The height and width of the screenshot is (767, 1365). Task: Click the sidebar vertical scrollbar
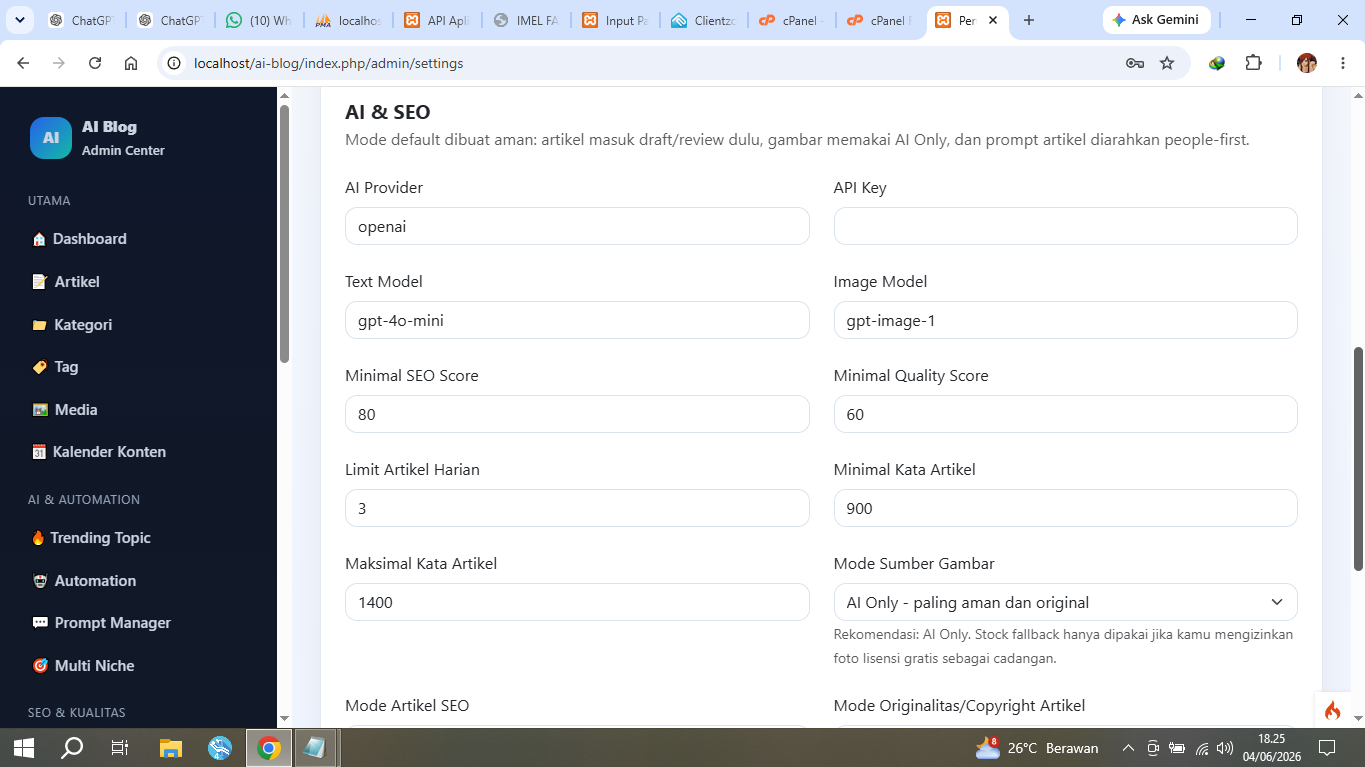click(x=284, y=233)
